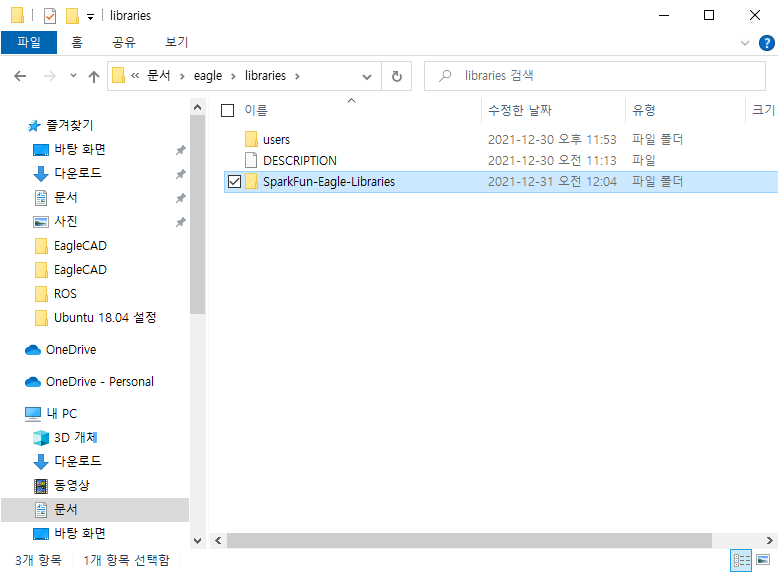Open recent locations dropdown arrow

tap(74, 76)
